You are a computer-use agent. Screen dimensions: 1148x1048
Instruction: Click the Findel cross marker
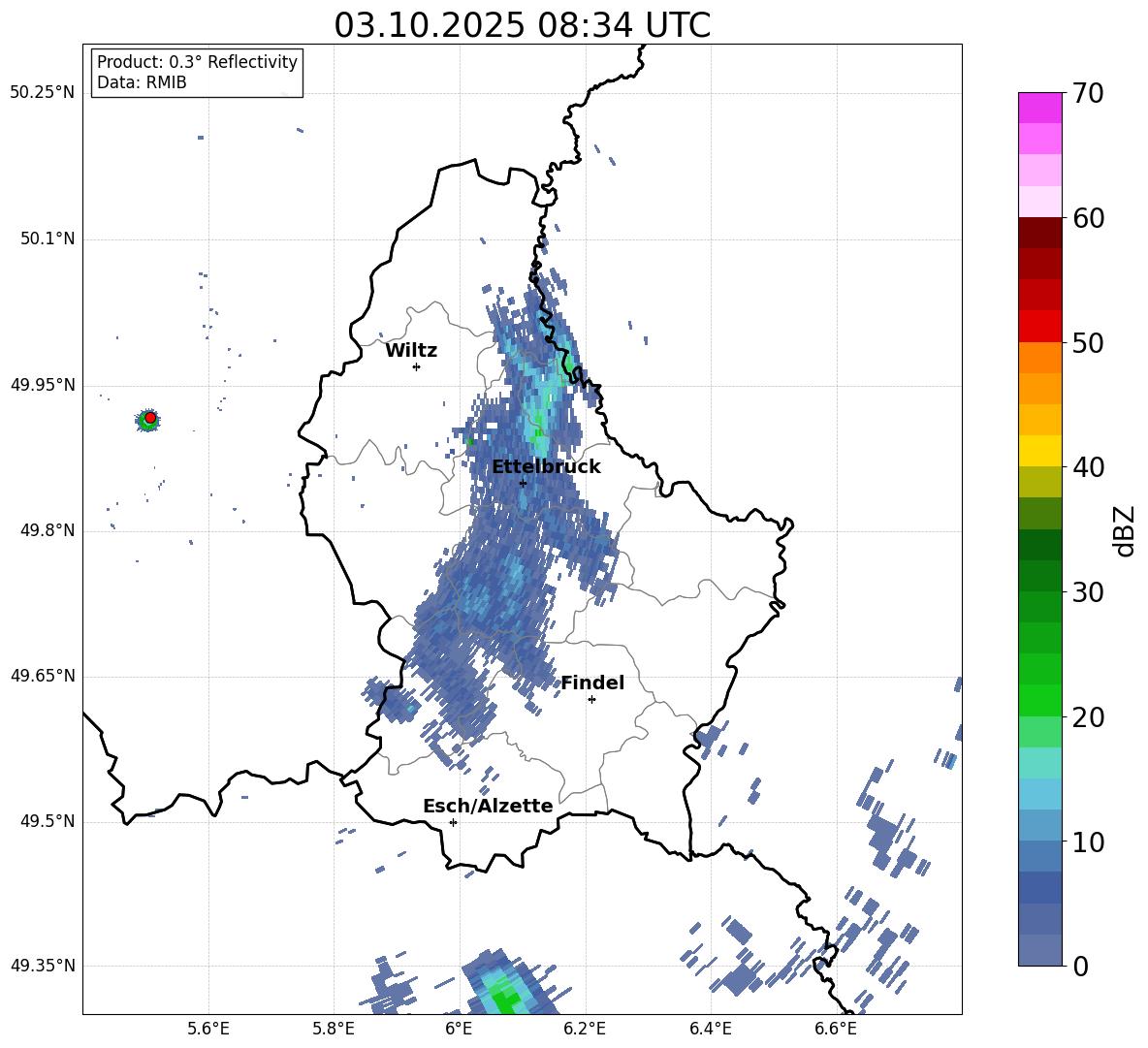pos(591,700)
